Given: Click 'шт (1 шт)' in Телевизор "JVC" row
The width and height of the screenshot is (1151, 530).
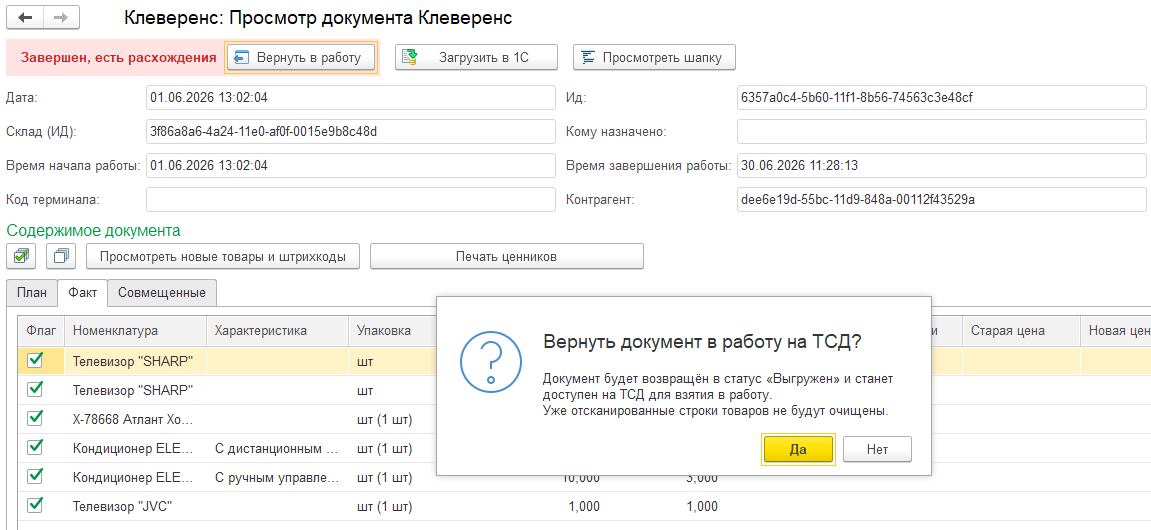Looking at the screenshot, I should [385, 507].
